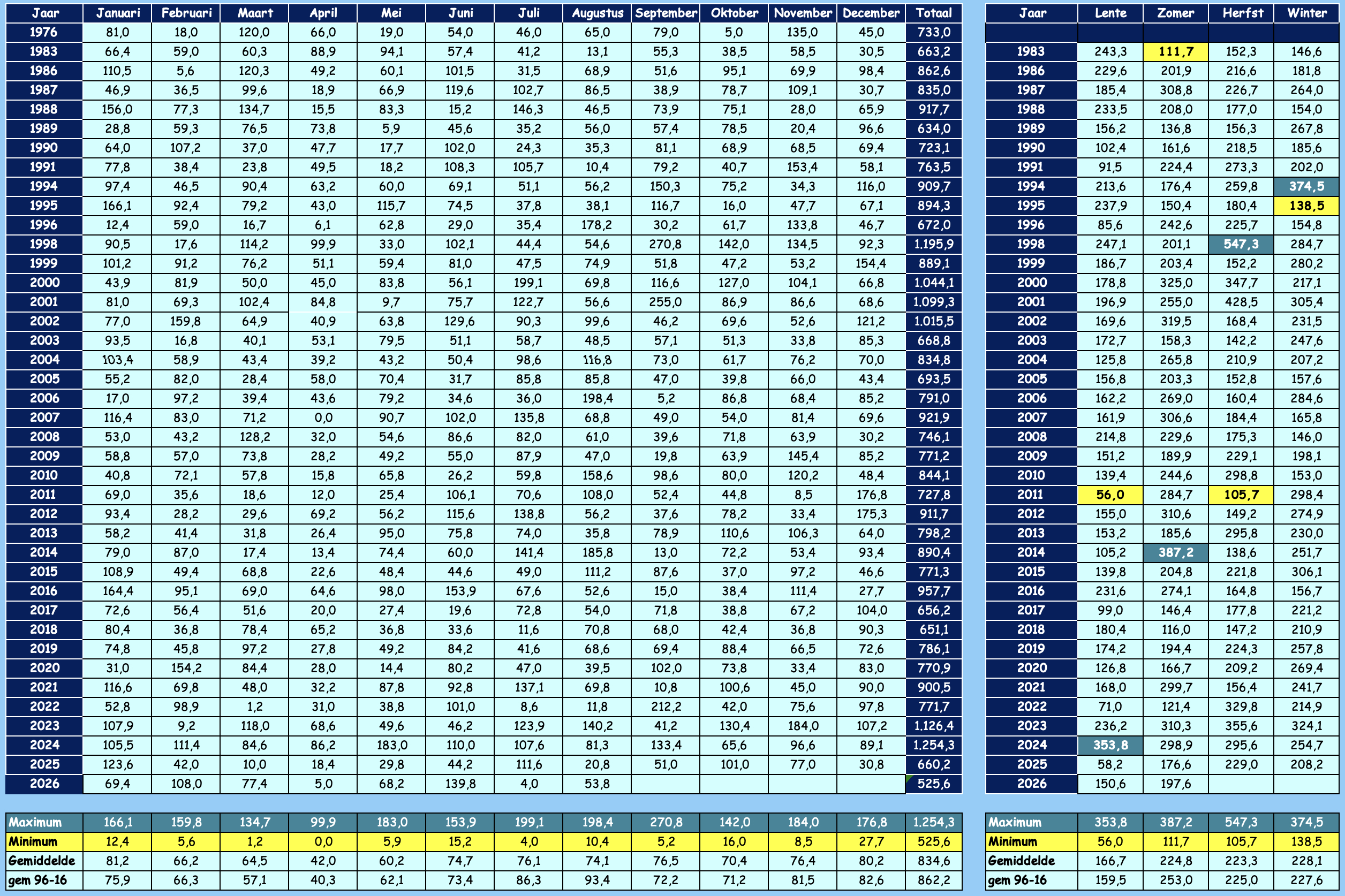Click the Januari column header
The width and height of the screenshot is (1345, 896).
pos(117,12)
